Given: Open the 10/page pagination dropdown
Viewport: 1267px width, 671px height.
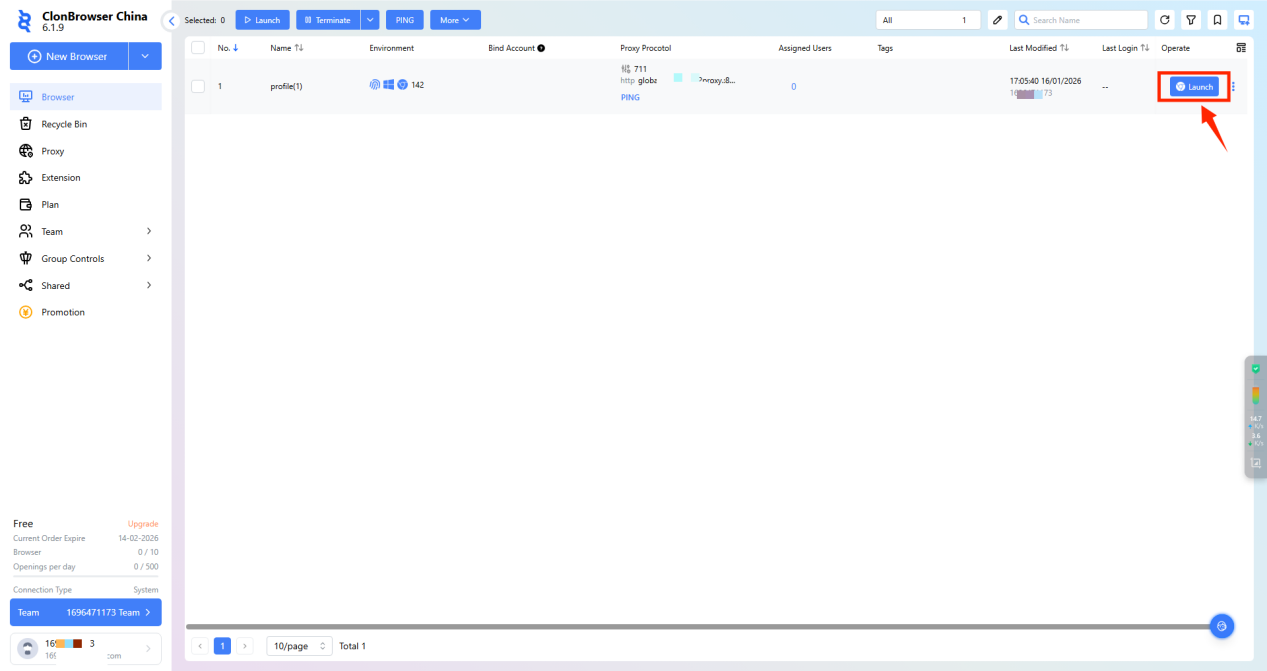Looking at the screenshot, I should click(299, 646).
